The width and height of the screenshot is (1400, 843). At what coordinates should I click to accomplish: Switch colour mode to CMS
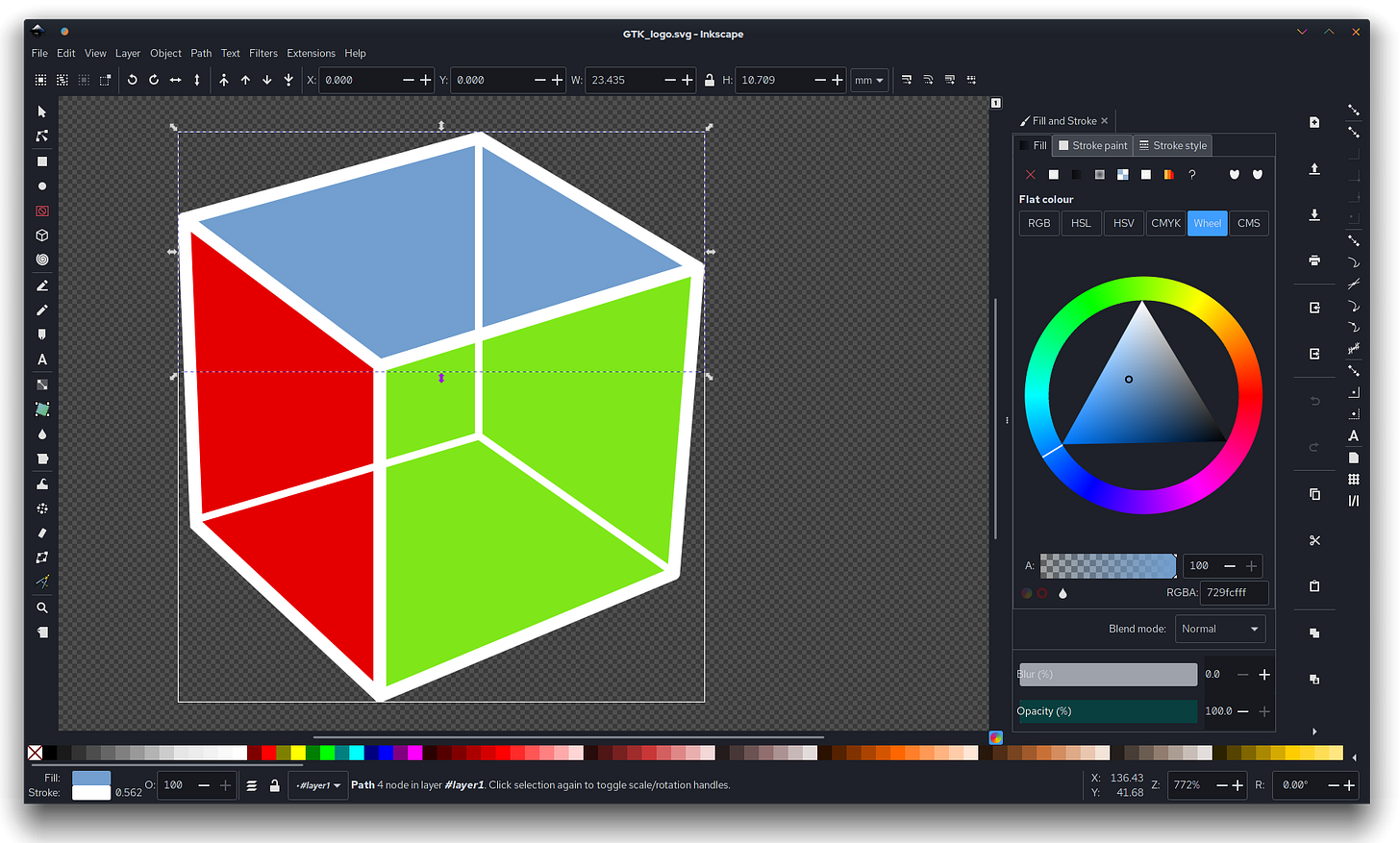1249,223
